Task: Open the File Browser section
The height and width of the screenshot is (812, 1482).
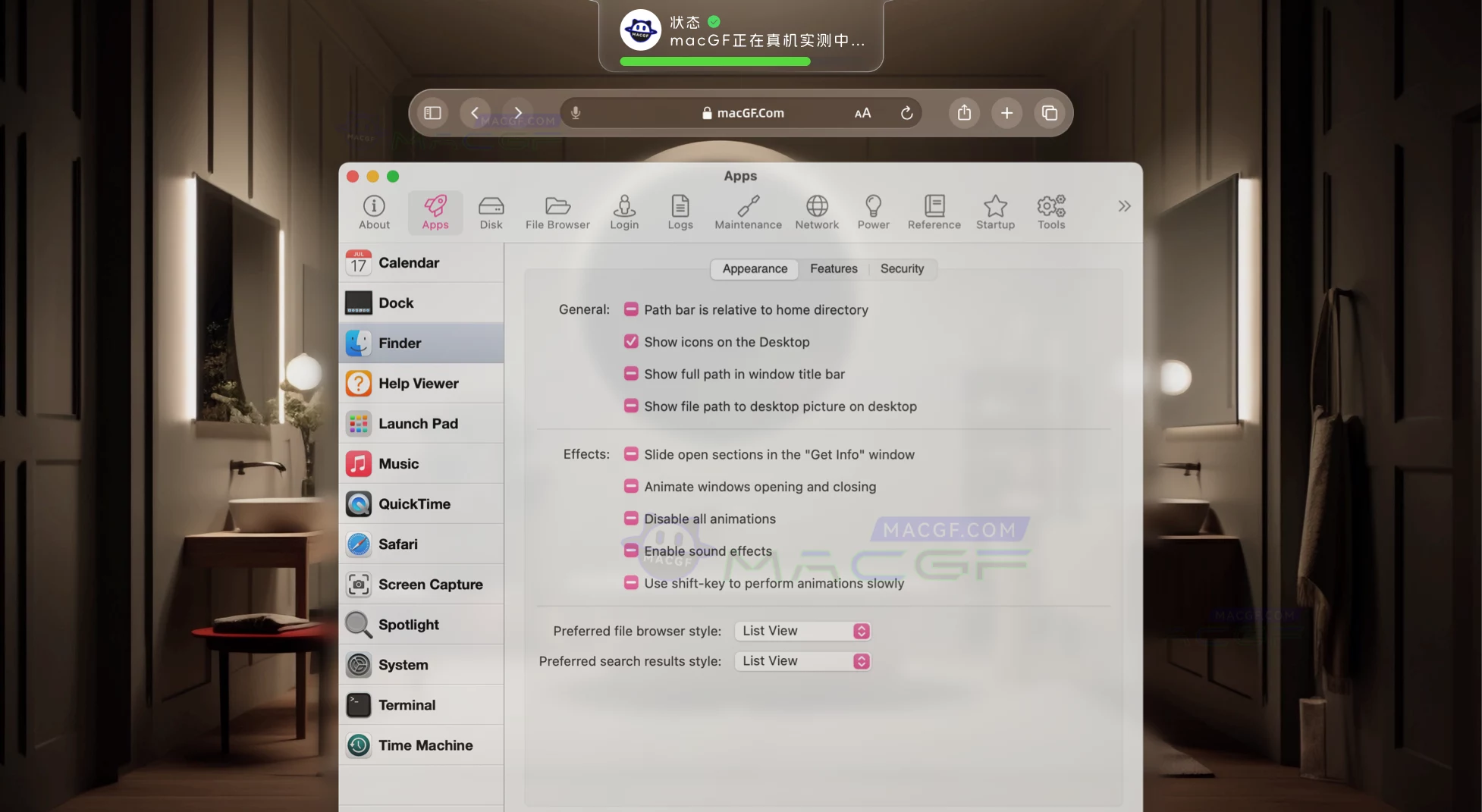Action: click(x=557, y=212)
